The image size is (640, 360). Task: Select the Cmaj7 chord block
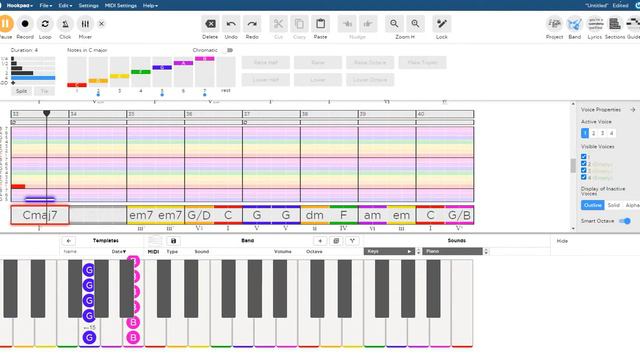tap(40, 215)
